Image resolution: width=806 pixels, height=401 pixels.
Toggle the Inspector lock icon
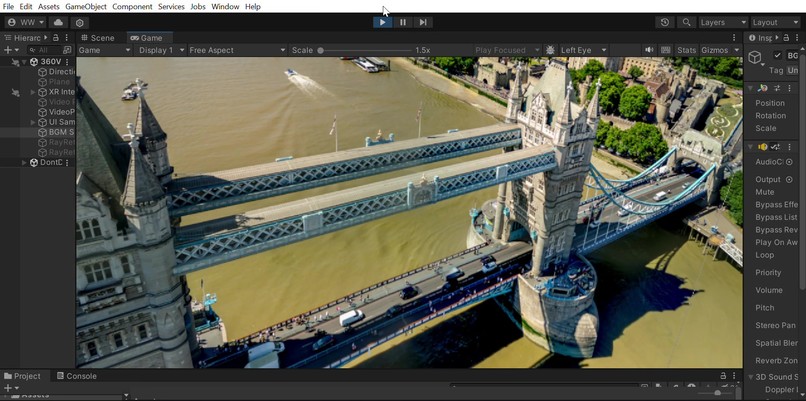(x=786, y=38)
